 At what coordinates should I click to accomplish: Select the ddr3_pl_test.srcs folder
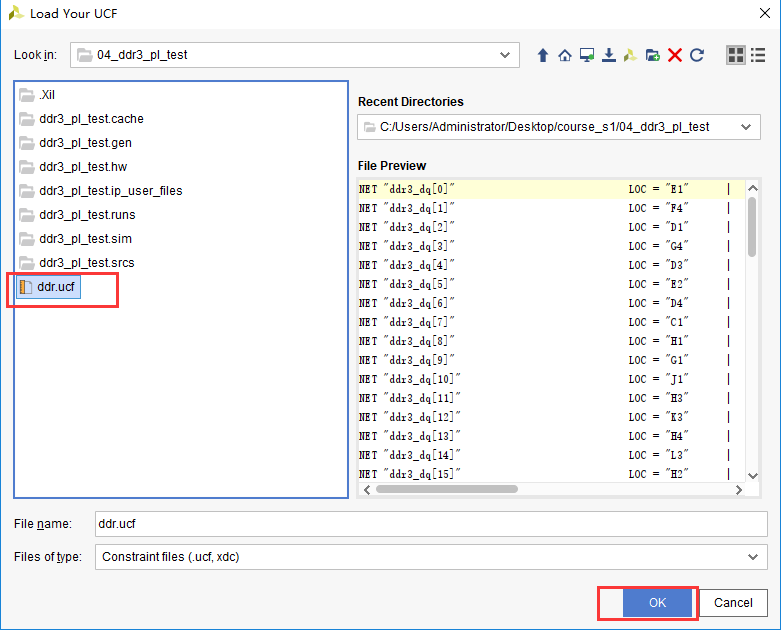(77, 262)
